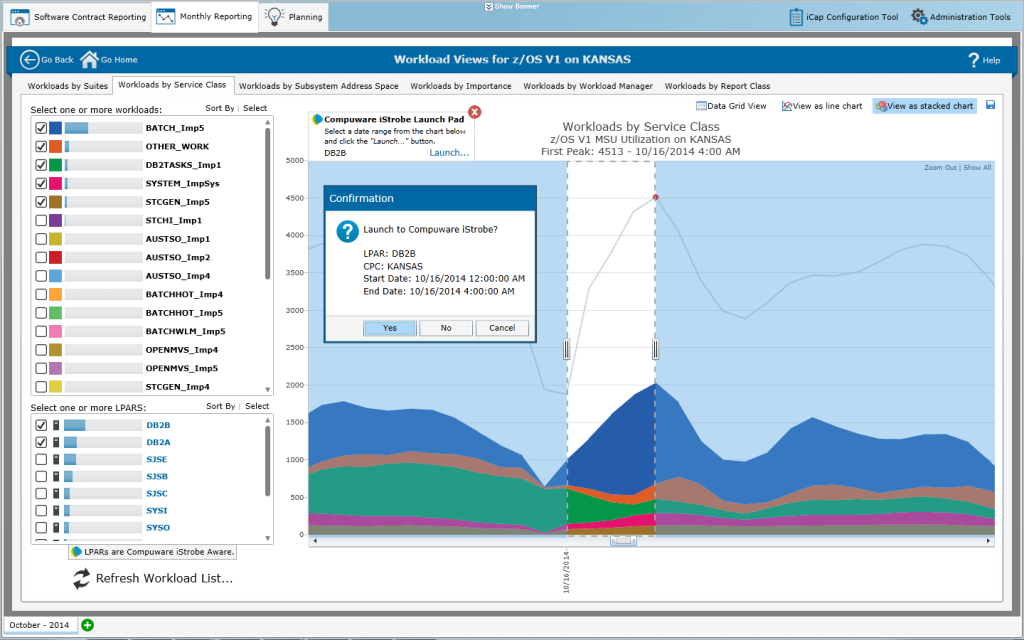Click the Data Grid View icon
Image resolution: width=1024 pixels, height=640 pixels.
pos(701,106)
